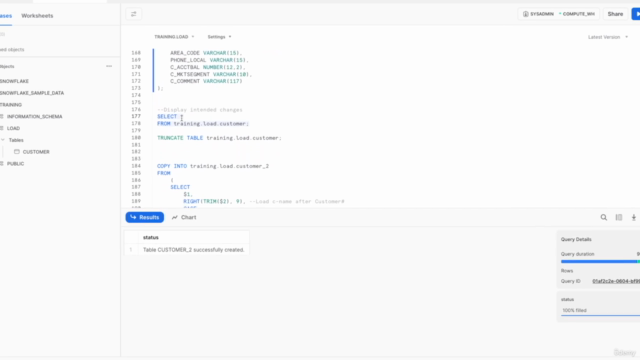Open the Settings dropdown
This screenshot has height=360, width=640.
[219, 37]
